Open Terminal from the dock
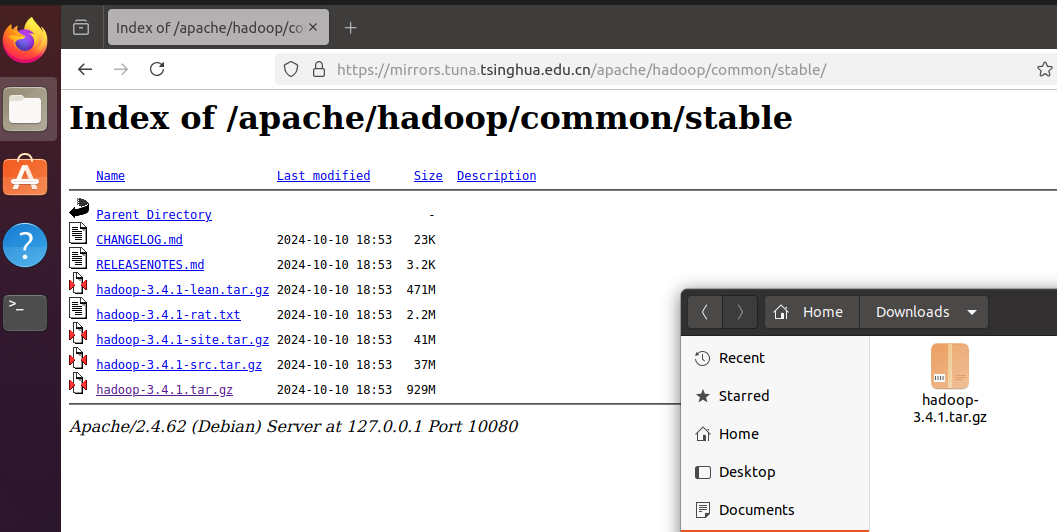This screenshot has width=1057, height=532. pyautogui.click(x=25, y=313)
